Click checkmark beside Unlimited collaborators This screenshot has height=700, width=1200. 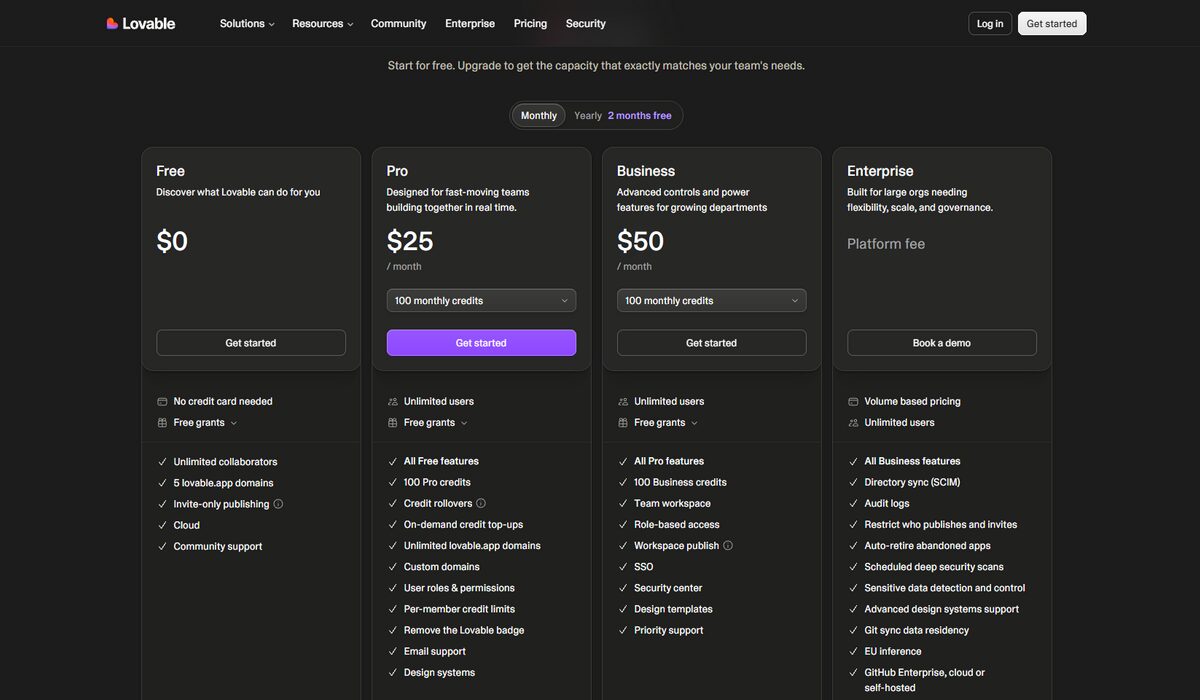(162, 462)
